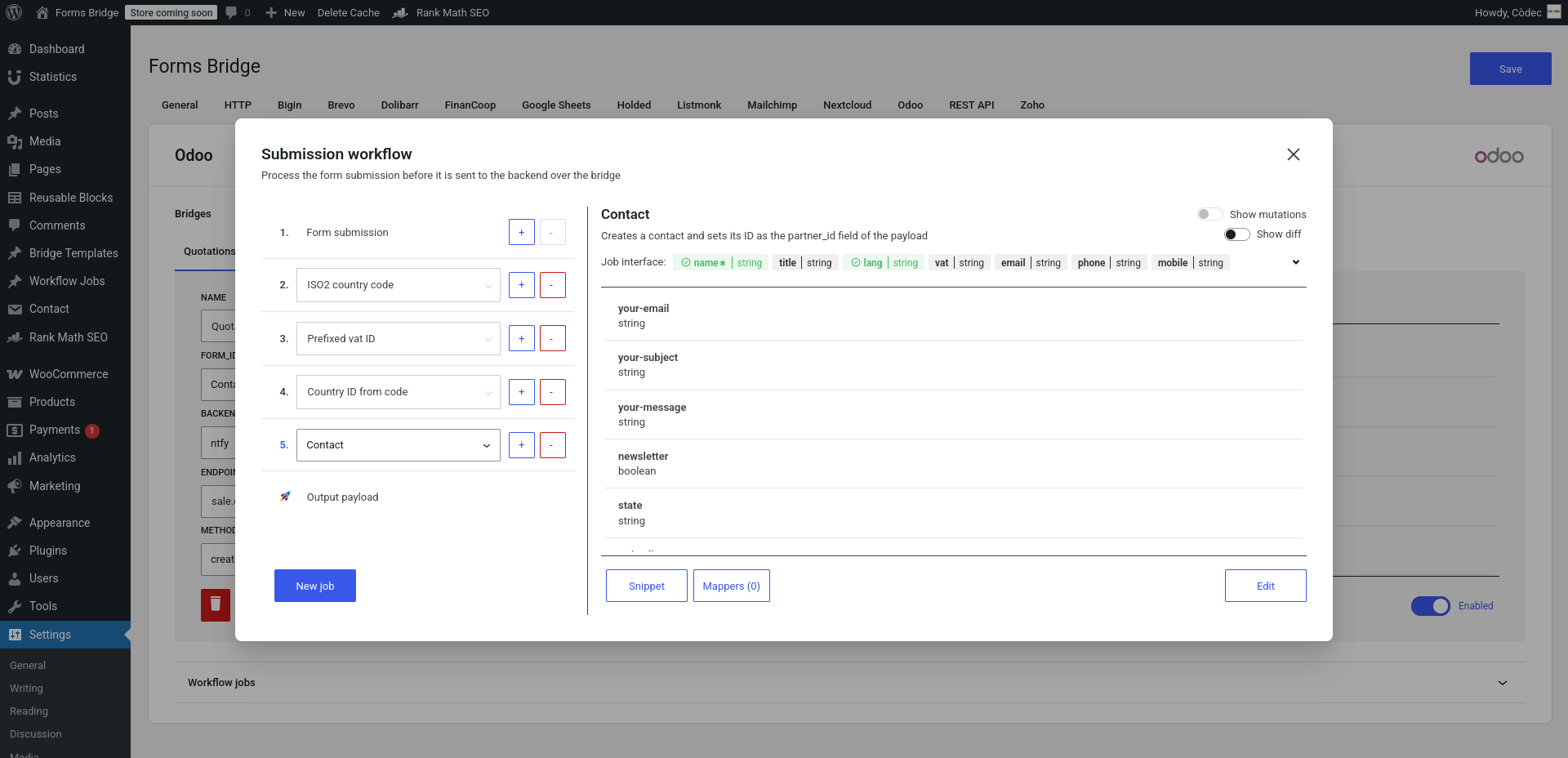Remove the ISO2 country code step

[x=553, y=285]
